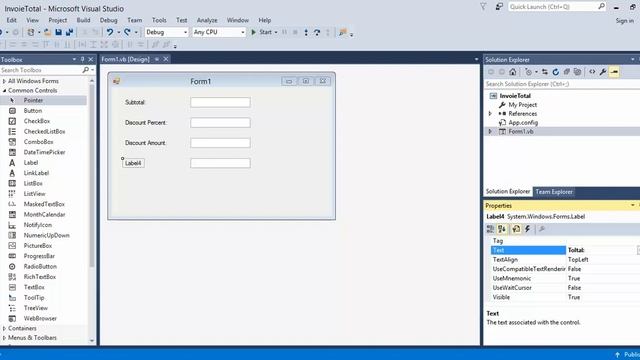Click the Redo arrow icon
640x360 pixels.
(x=127, y=32)
